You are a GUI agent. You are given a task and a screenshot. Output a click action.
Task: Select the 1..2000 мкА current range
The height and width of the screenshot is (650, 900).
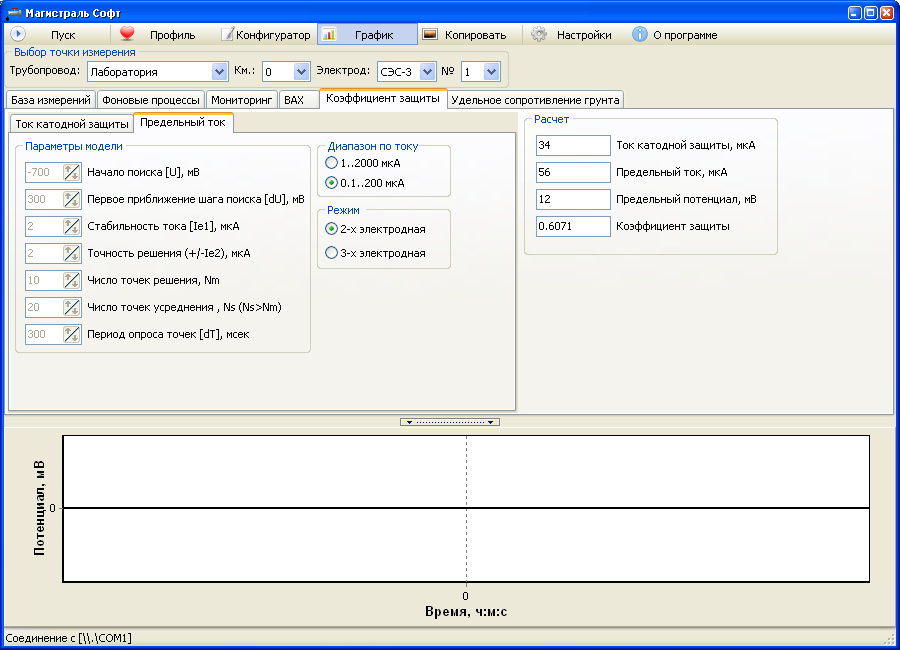[332, 163]
